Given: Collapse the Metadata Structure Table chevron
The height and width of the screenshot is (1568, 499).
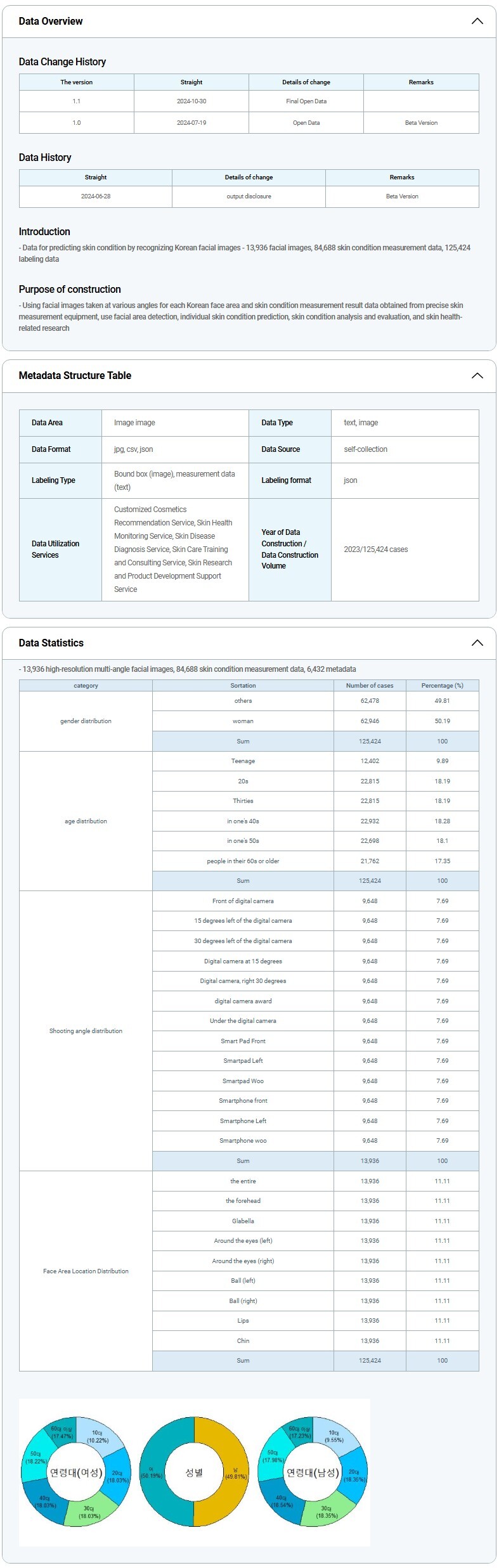Looking at the screenshot, I should [477, 375].
